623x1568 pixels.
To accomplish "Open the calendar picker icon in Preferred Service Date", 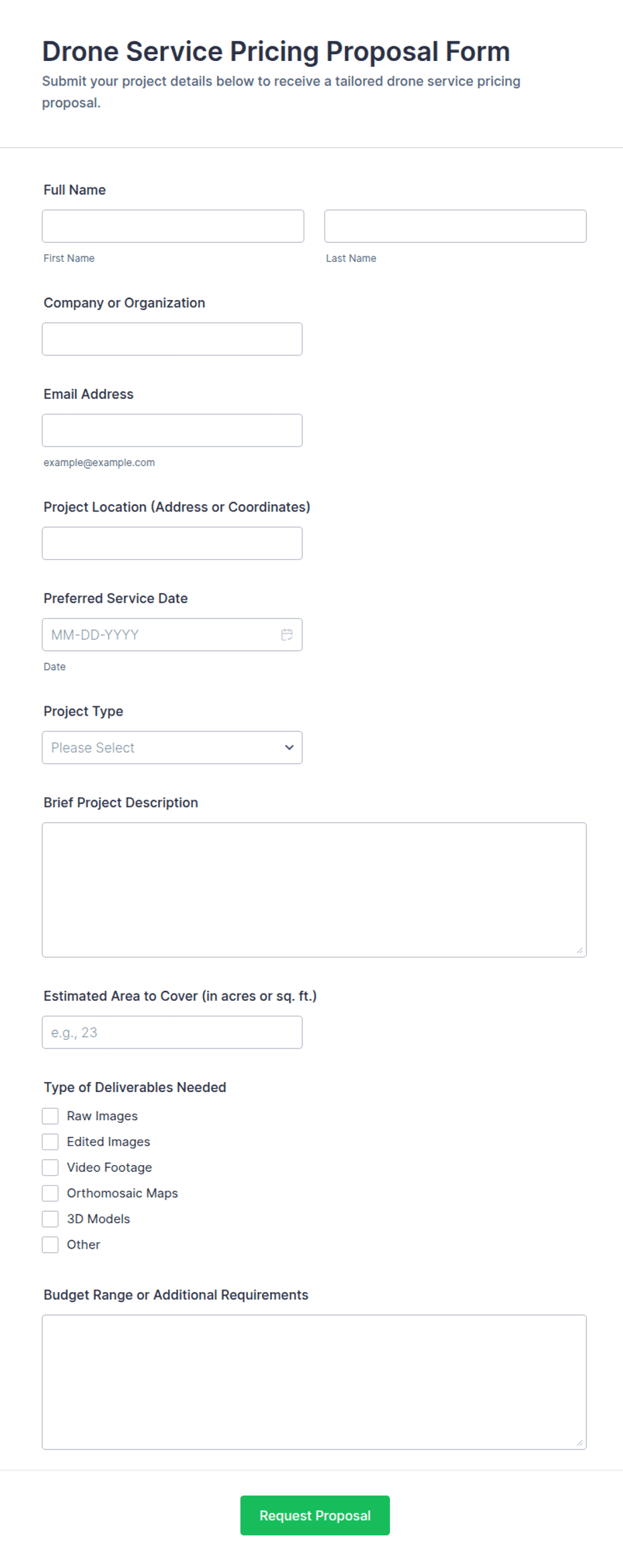I will (287, 635).
